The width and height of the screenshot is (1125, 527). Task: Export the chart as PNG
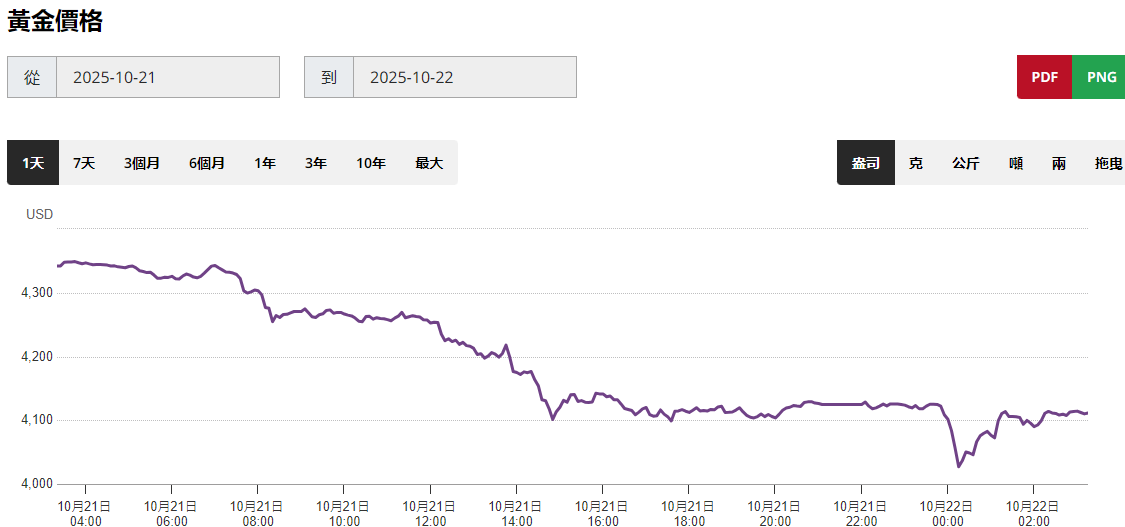(x=1101, y=78)
